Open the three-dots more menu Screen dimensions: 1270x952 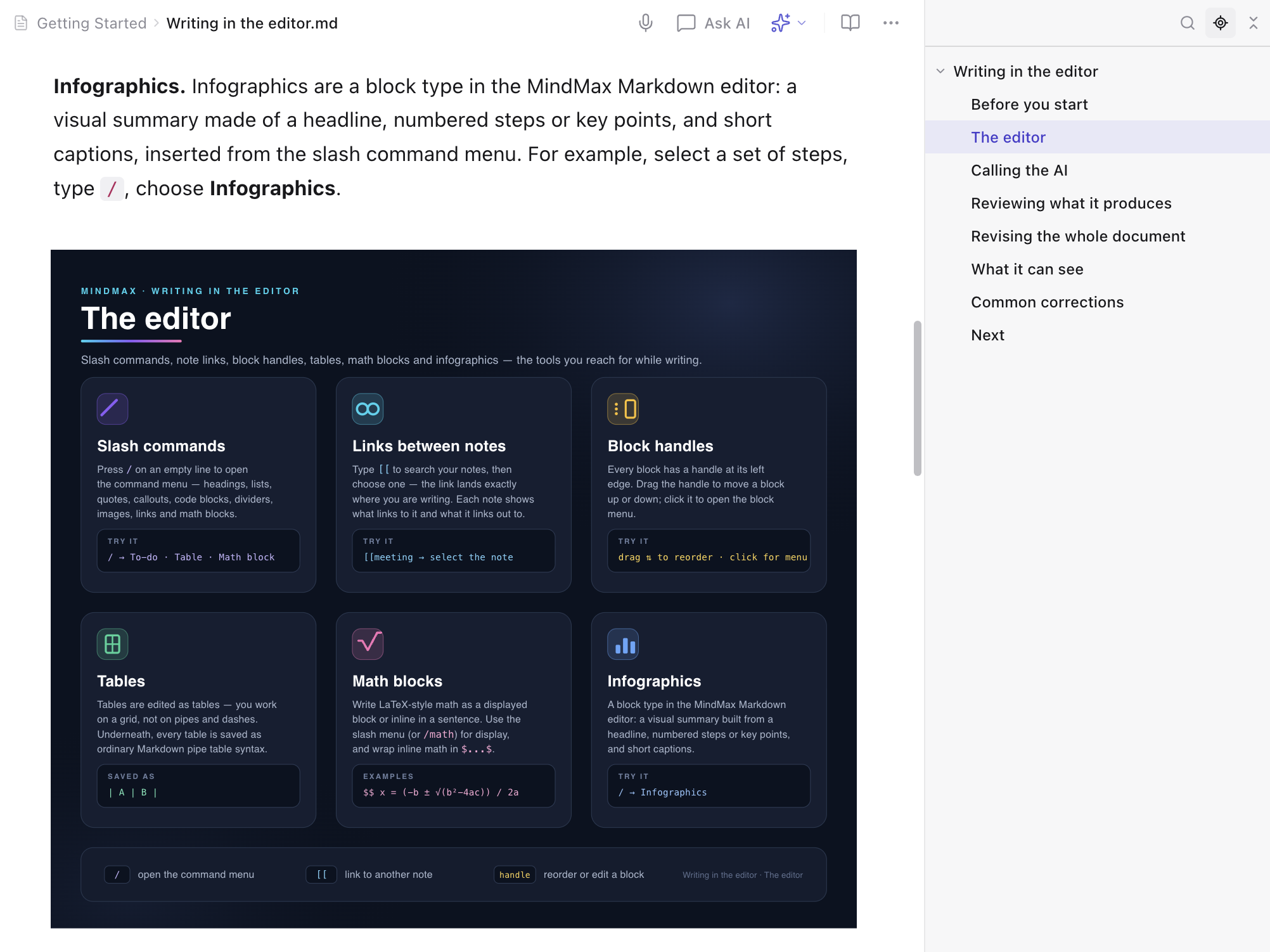(x=890, y=23)
